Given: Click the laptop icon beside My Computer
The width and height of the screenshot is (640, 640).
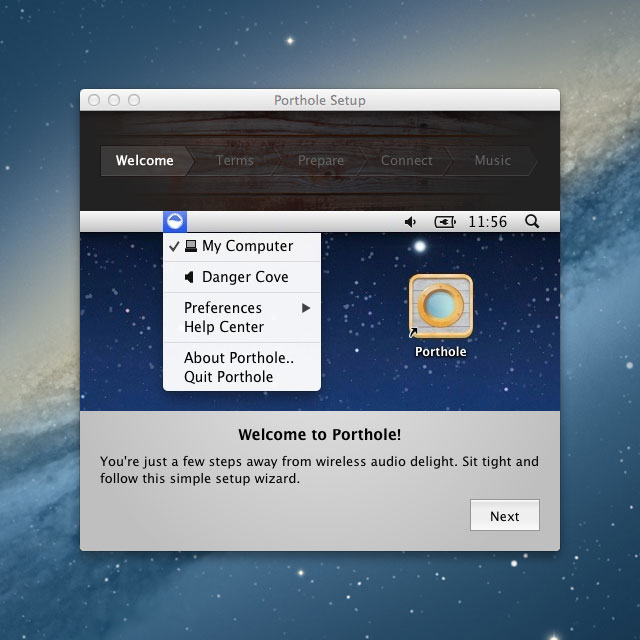Looking at the screenshot, I should pos(191,246).
